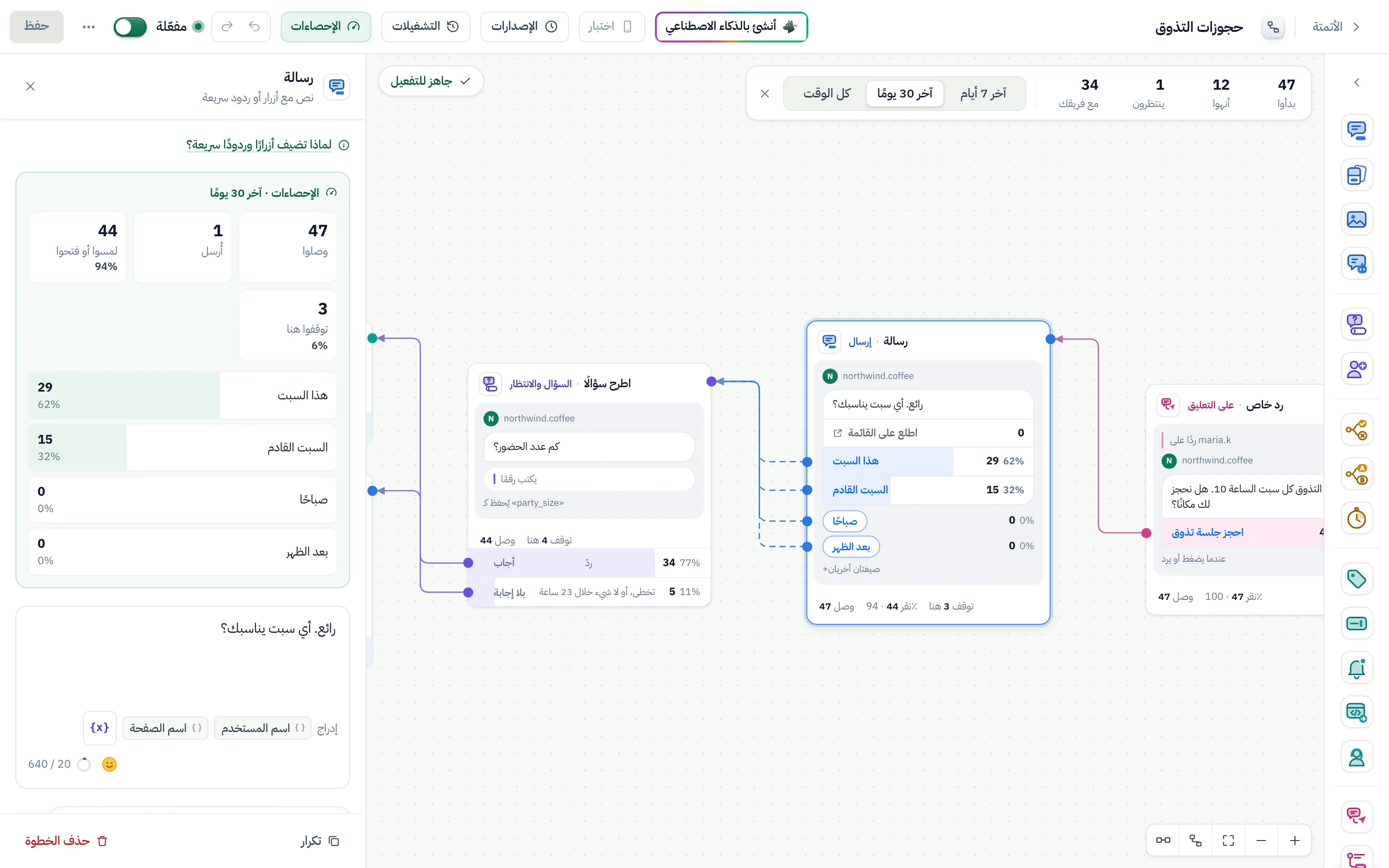Image resolution: width=1389 pixels, height=868 pixels.
Task: Open the emoji picker in message editor
Action: pos(109,764)
